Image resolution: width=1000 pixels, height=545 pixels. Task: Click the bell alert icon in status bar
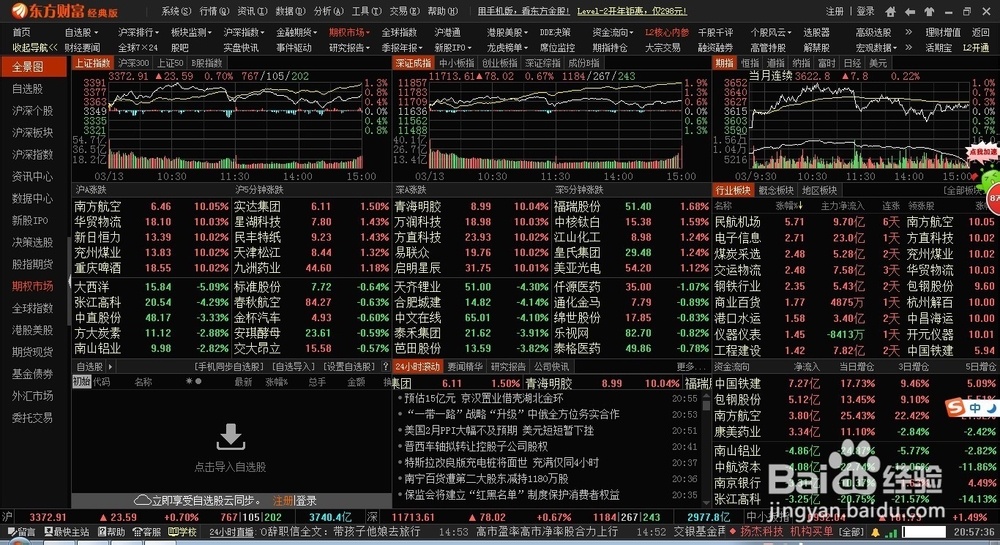876,532
